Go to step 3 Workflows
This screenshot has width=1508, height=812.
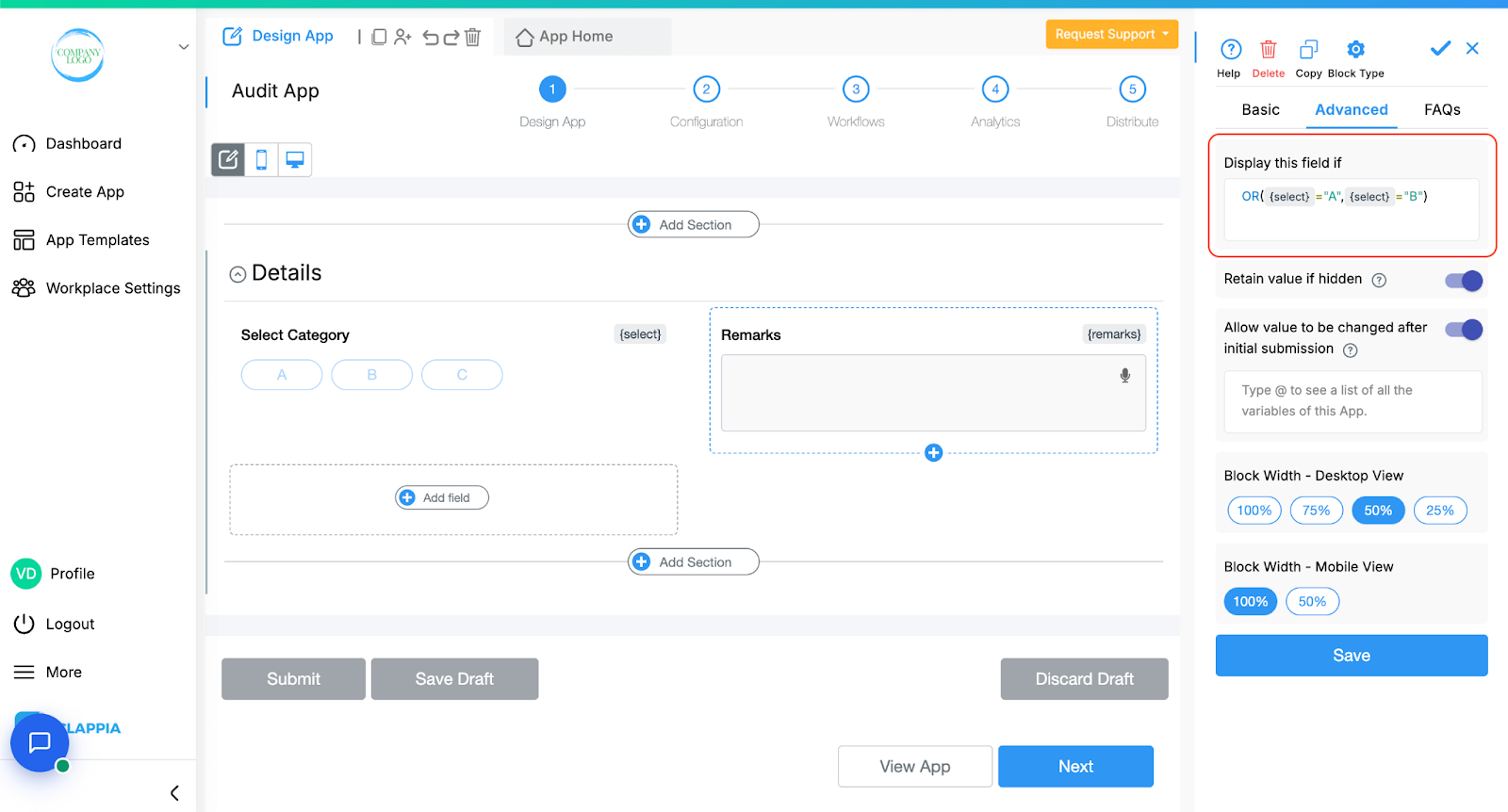(856, 89)
